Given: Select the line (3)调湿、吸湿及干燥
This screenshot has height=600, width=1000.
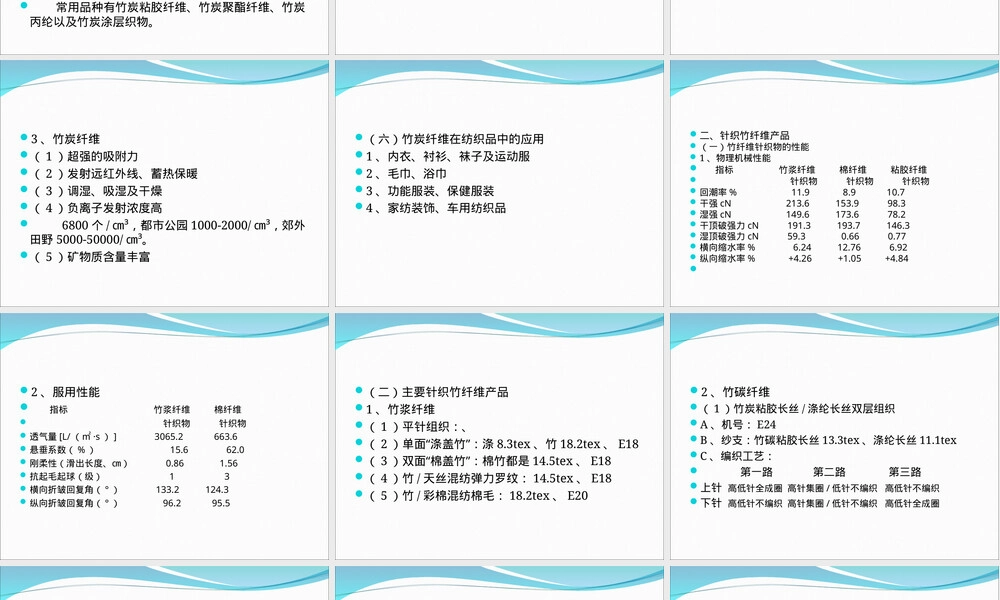Looking at the screenshot, I should click(x=97, y=191).
